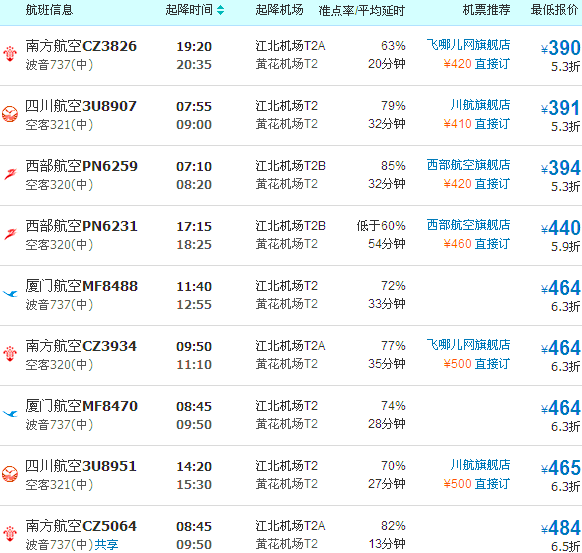Click the China Southern logo for CZ5064
The width and height of the screenshot is (582, 553).
point(10,534)
